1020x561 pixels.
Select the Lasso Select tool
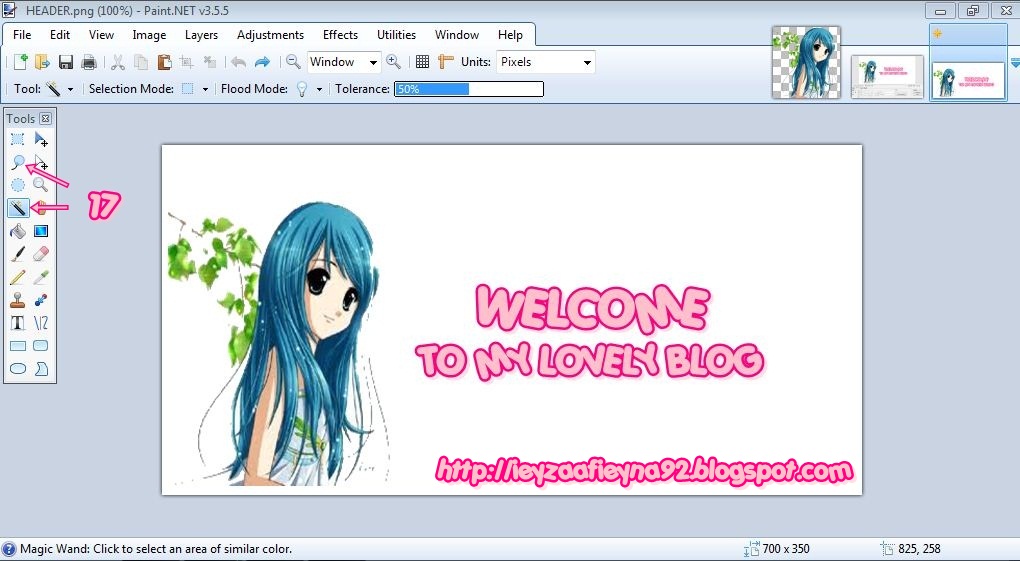pos(18,162)
